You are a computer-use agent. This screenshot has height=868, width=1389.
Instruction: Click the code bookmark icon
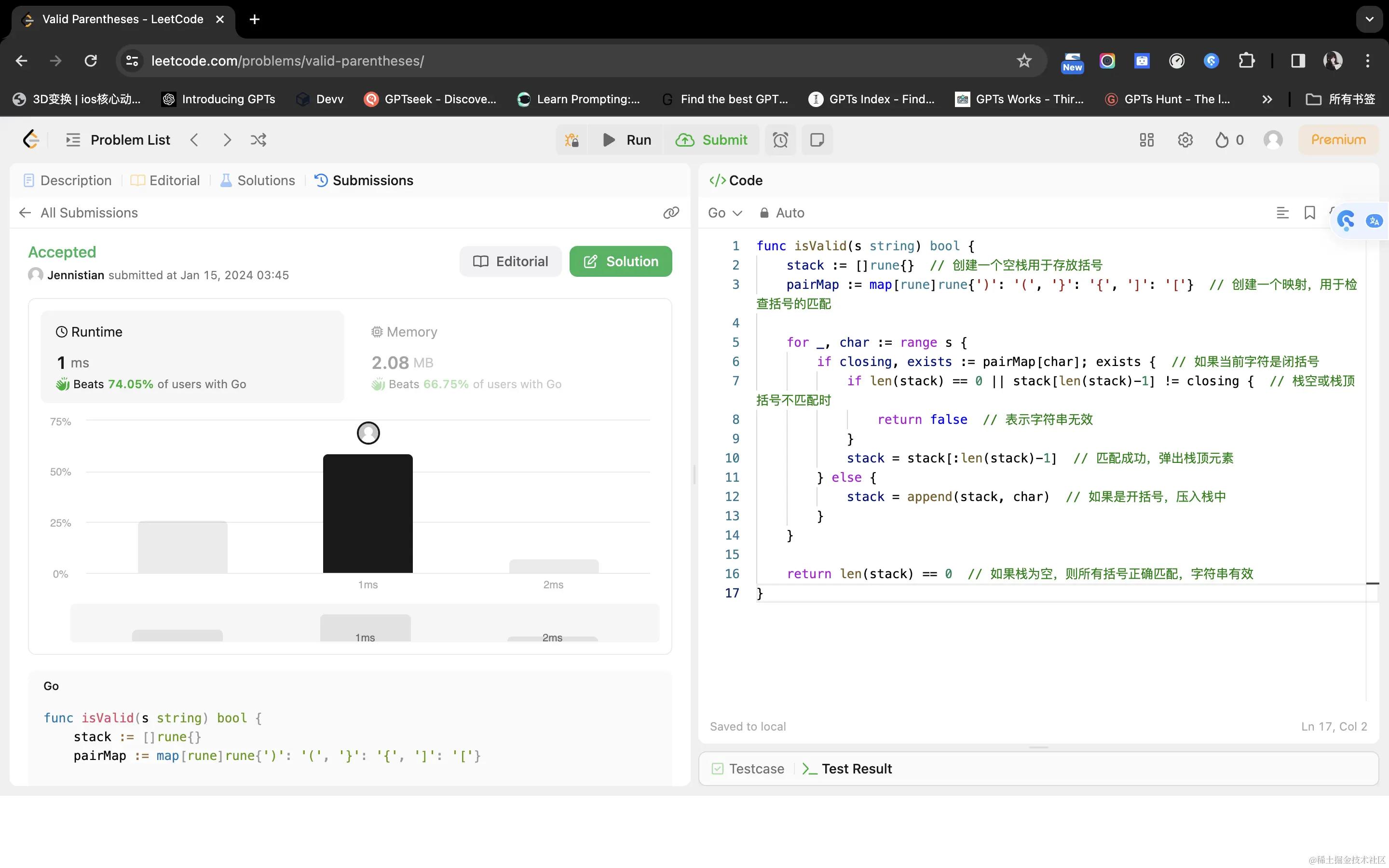(x=1309, y=213)
